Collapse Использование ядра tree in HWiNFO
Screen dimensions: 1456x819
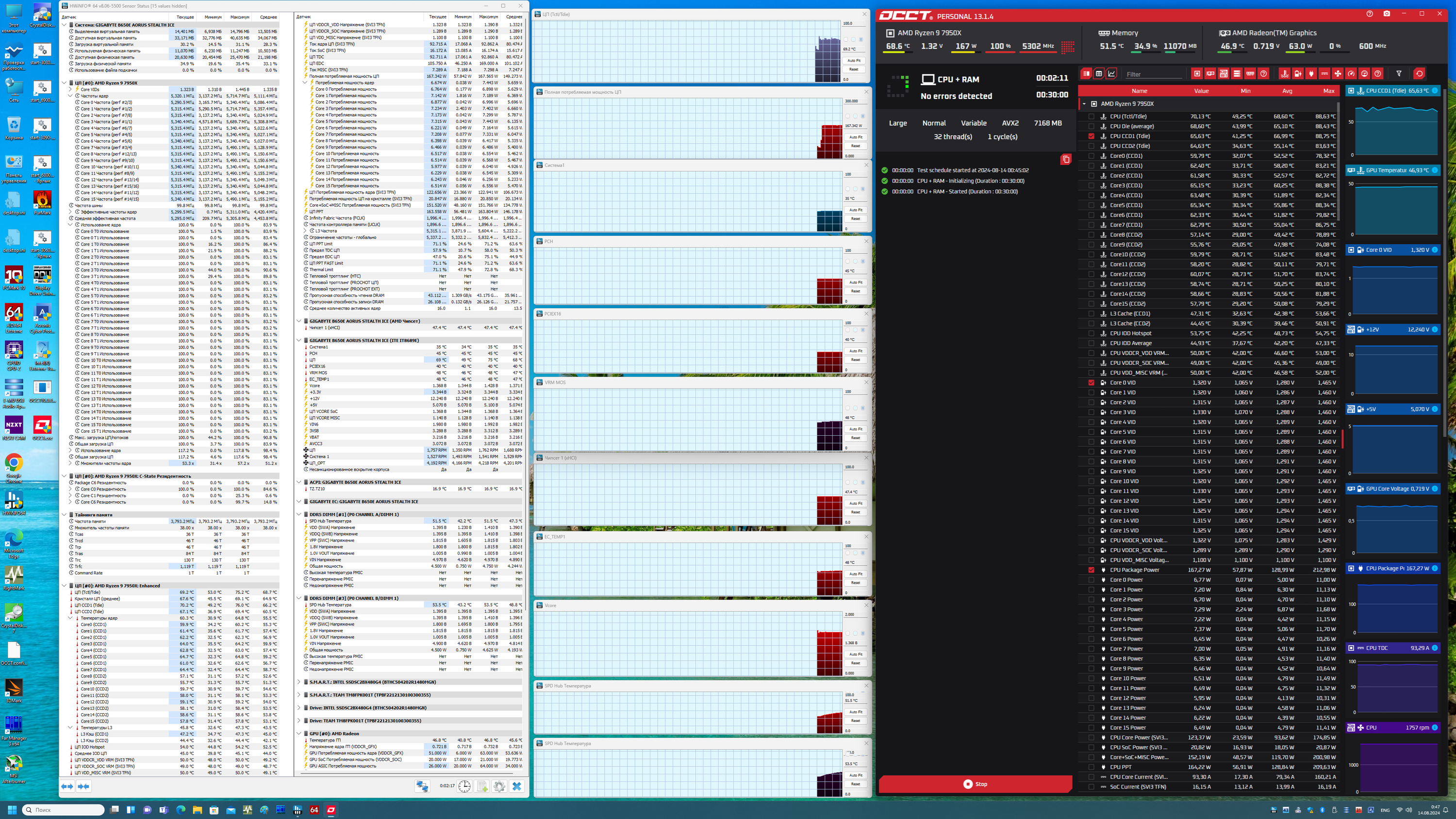coord(71,225)
